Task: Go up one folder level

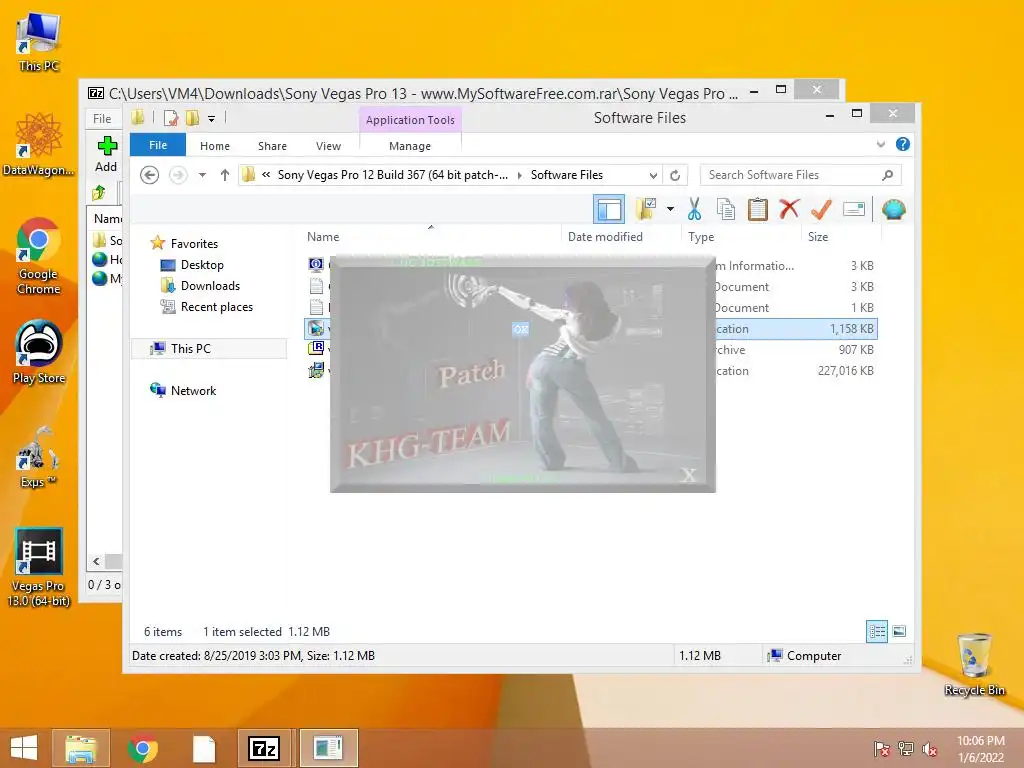Action: [225, 175]
